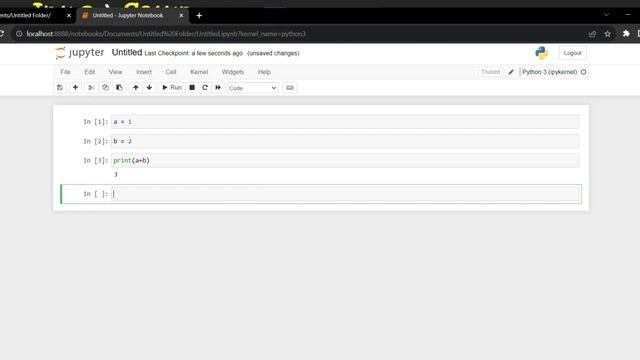Save the notebook with the floppy disk icon

(x=60, y=87)
